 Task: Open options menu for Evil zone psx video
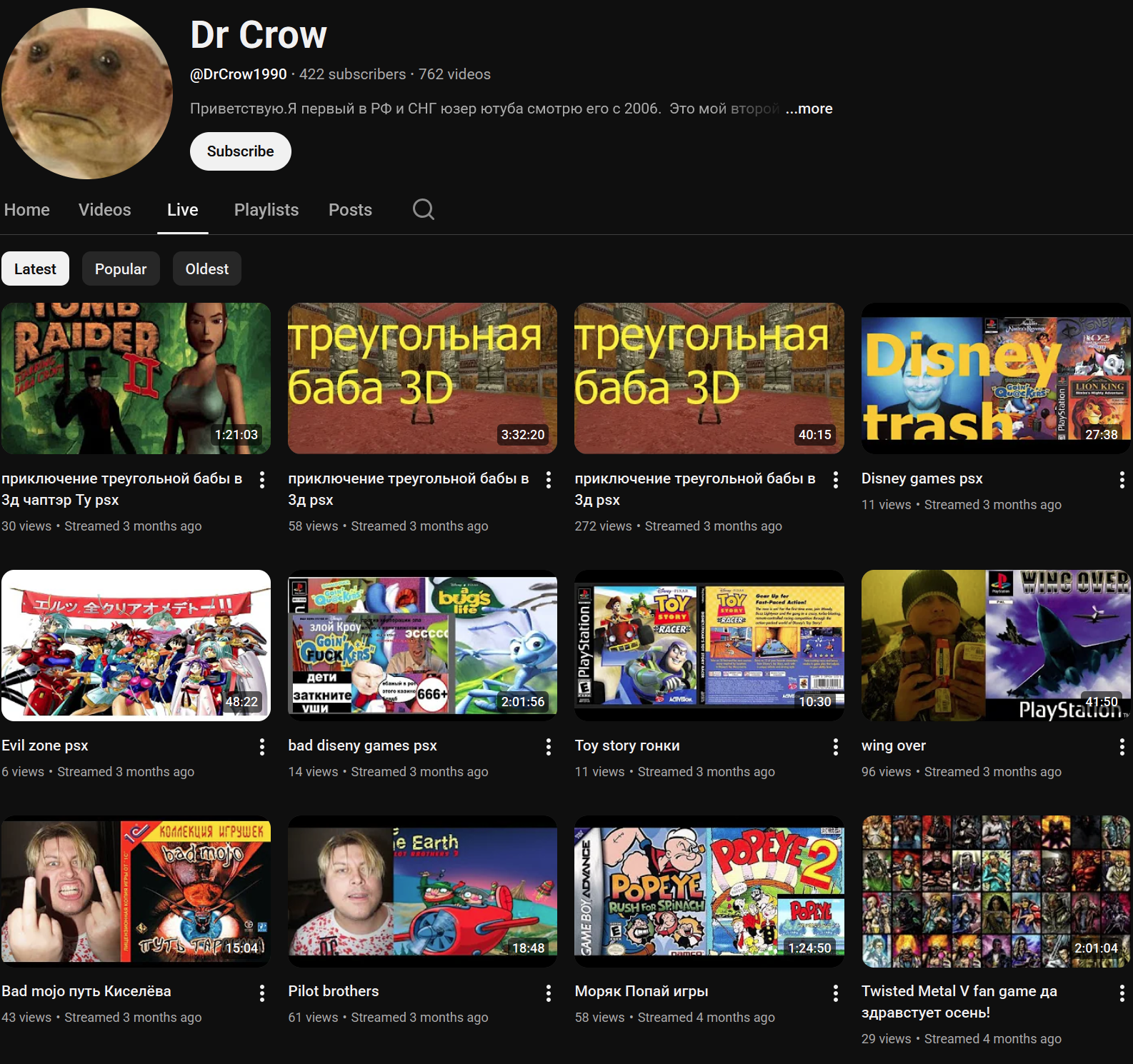tap(262, 747)
